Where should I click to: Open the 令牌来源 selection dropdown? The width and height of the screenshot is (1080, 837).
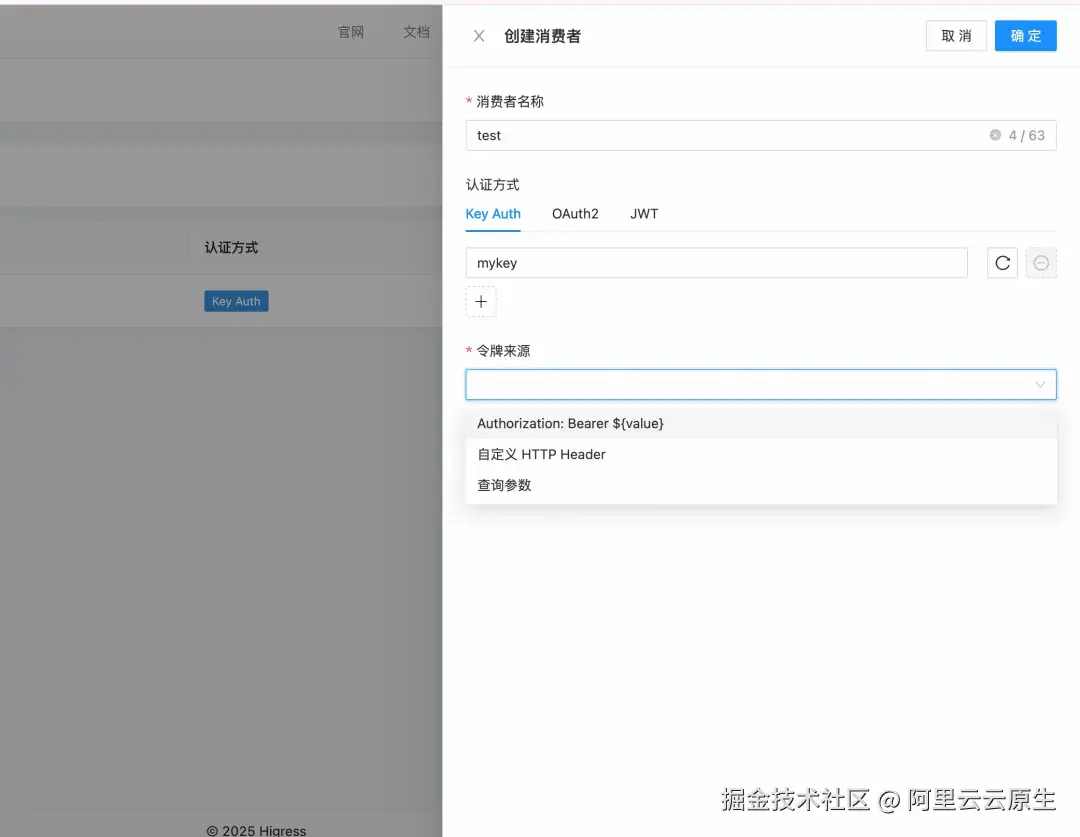(x=760, y=384)
